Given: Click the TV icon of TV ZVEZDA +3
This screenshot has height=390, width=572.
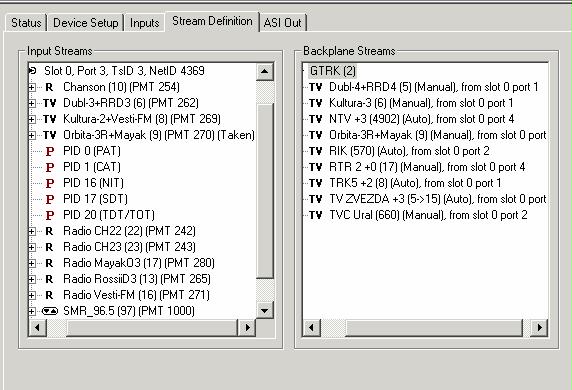Looking at the screenshot, I should coord(316,200).
